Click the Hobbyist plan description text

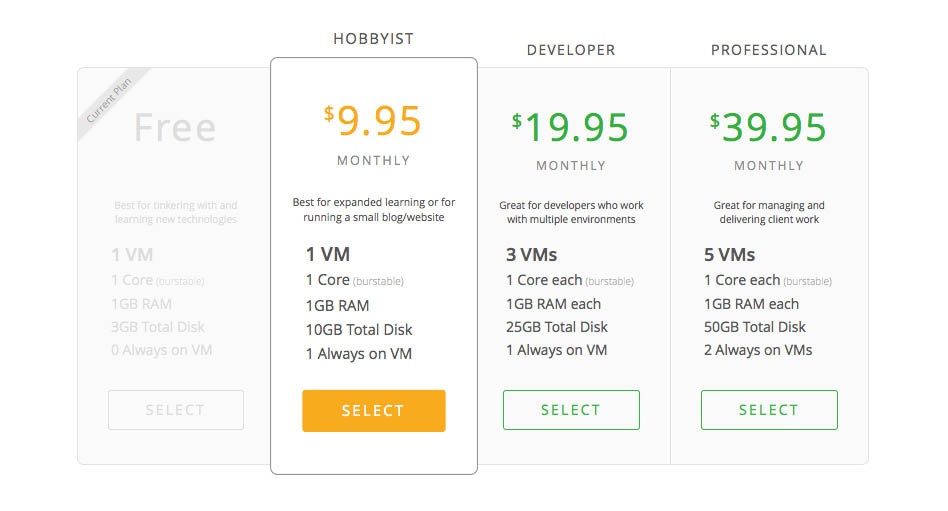(x=373, y=210)
